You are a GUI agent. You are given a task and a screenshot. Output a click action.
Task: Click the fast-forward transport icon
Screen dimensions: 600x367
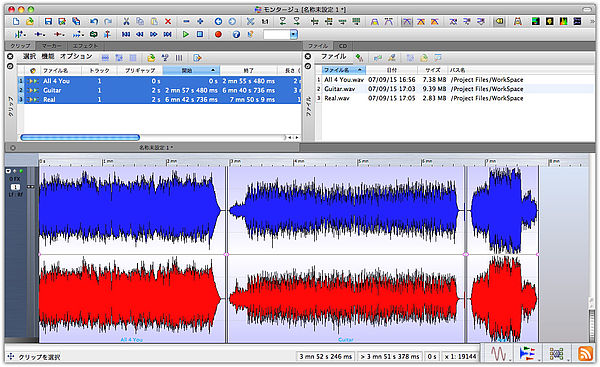pyautogui.click(x=153, y=34)
